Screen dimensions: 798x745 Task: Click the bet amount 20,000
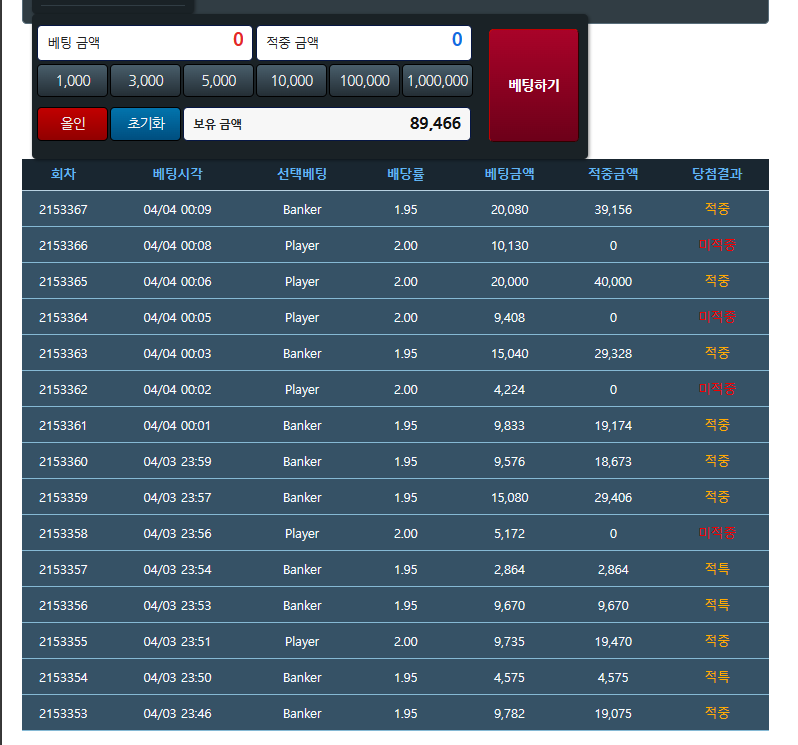point(509,282)
